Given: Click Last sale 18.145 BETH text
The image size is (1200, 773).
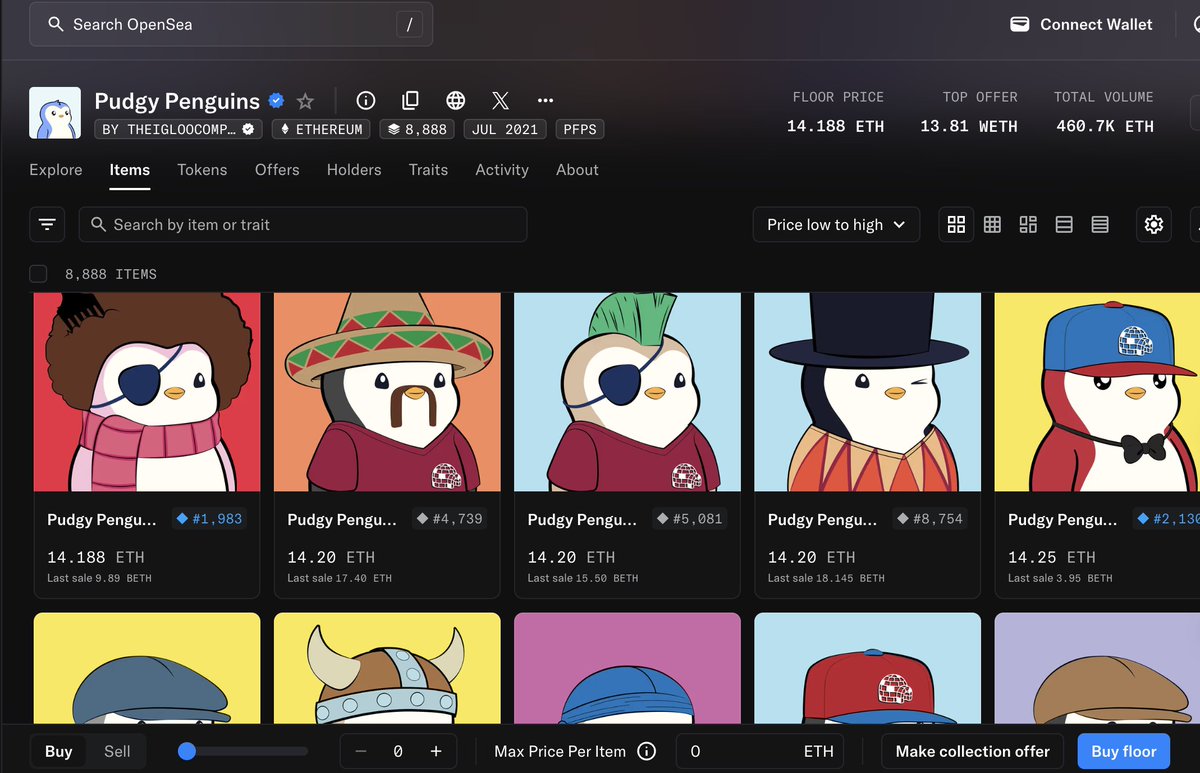Looking at the screenshot, I should (826, 578).
